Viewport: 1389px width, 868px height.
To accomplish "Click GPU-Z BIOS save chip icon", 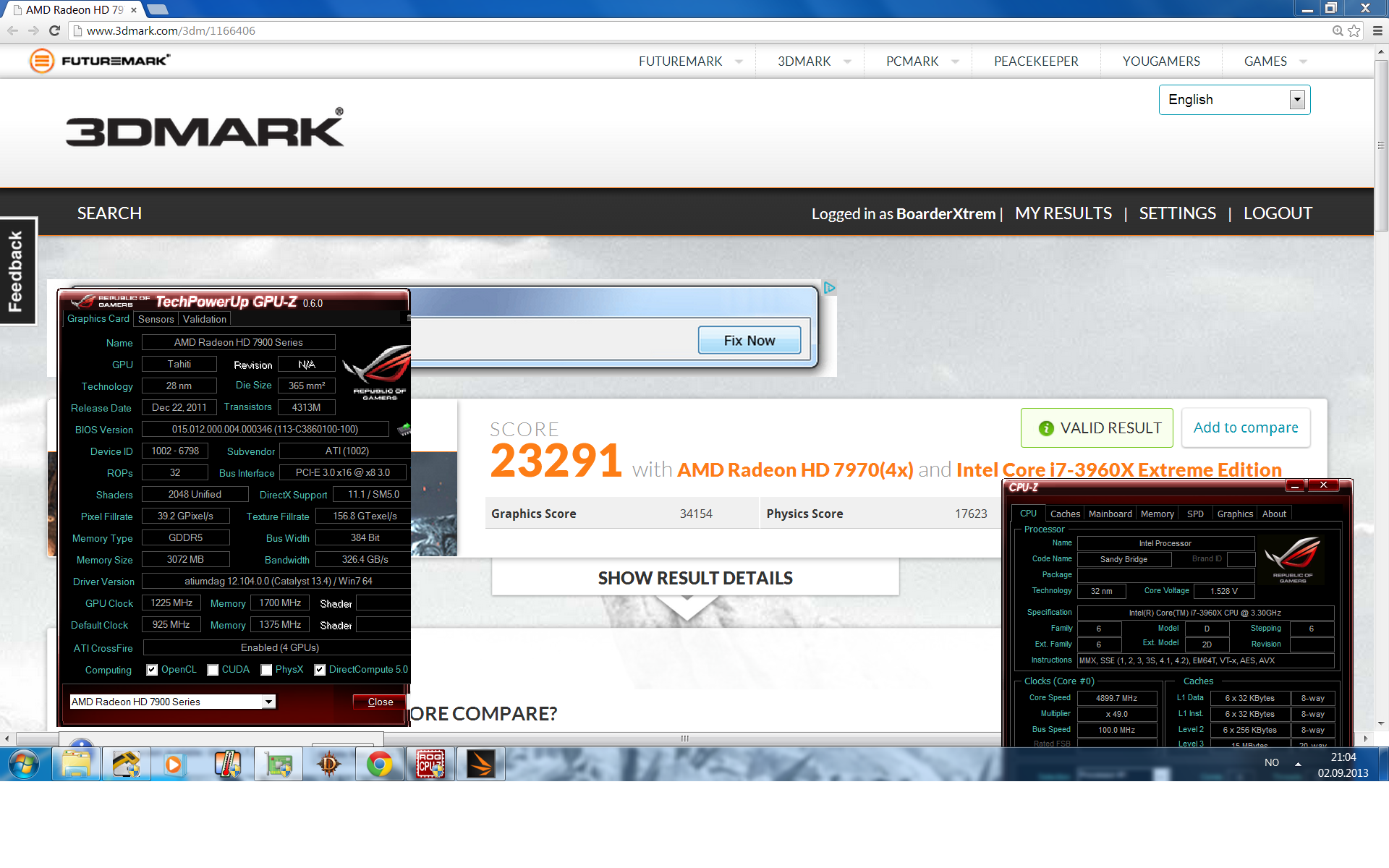I will [404, 429].
